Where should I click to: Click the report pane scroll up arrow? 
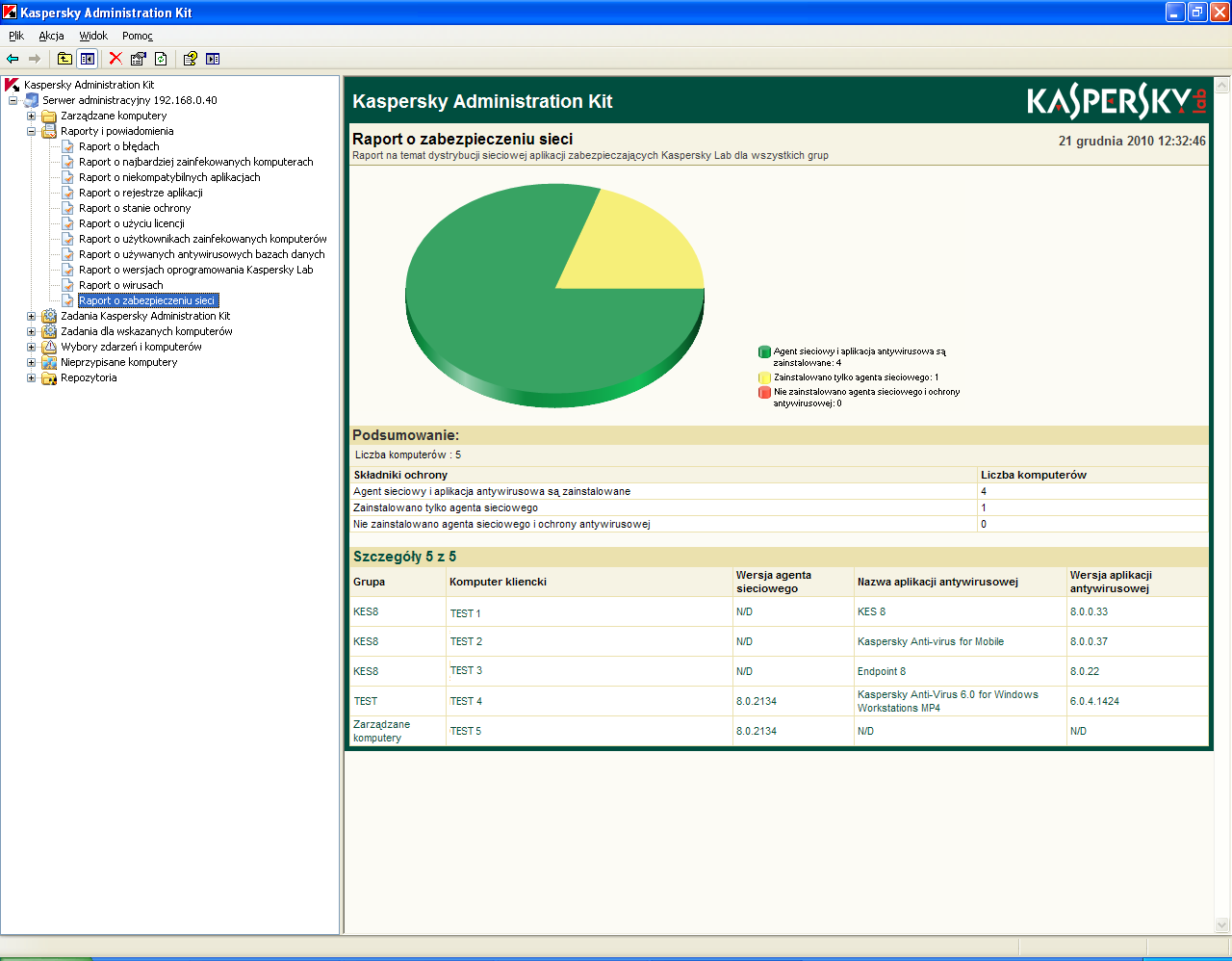(1223, 87)
